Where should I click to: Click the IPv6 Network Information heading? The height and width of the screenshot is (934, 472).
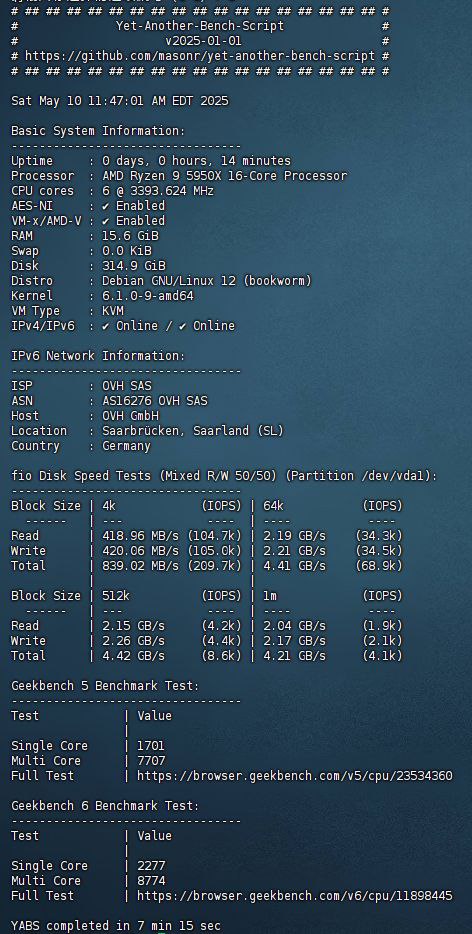[98, 356]
